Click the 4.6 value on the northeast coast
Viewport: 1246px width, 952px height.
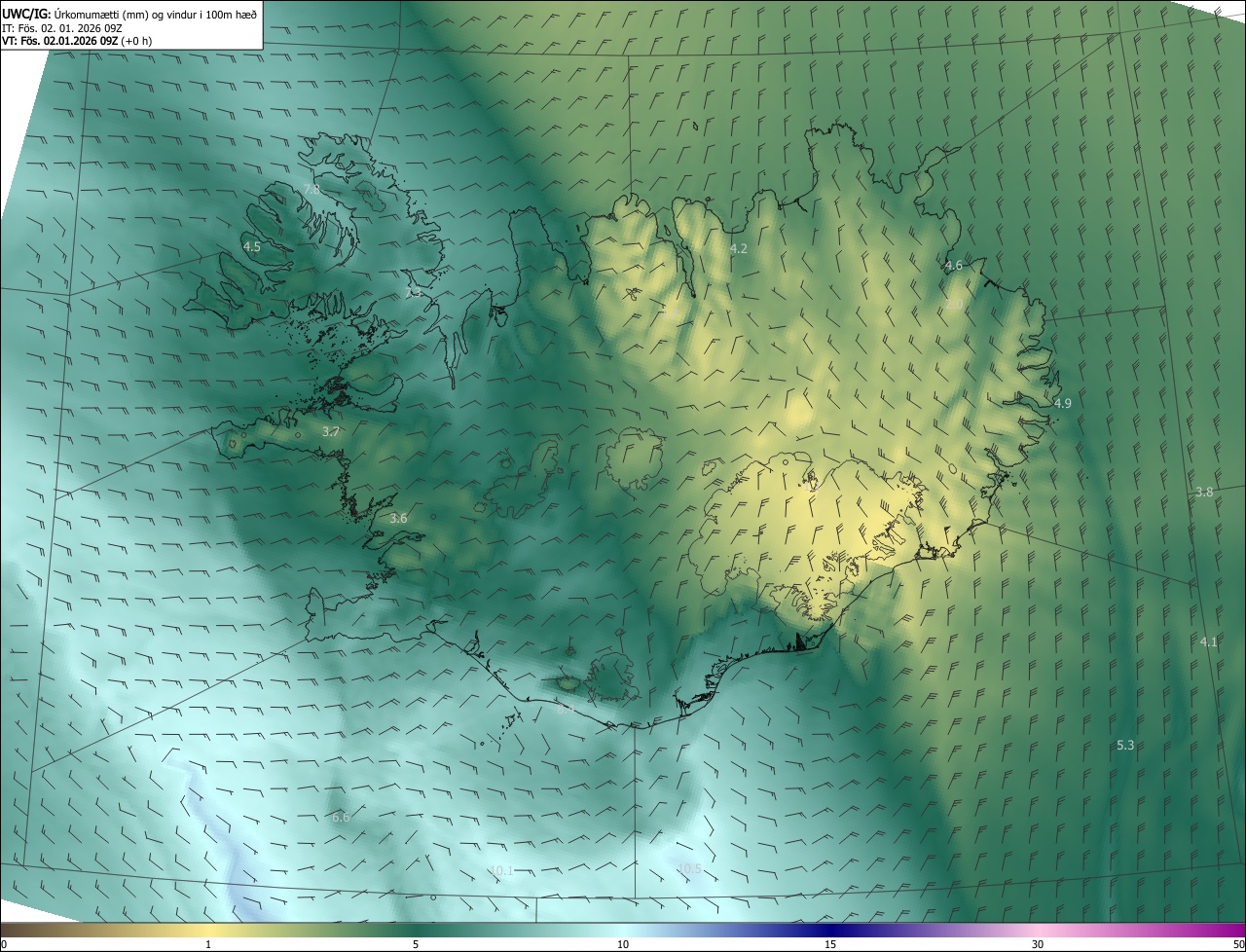pos(954,266)
